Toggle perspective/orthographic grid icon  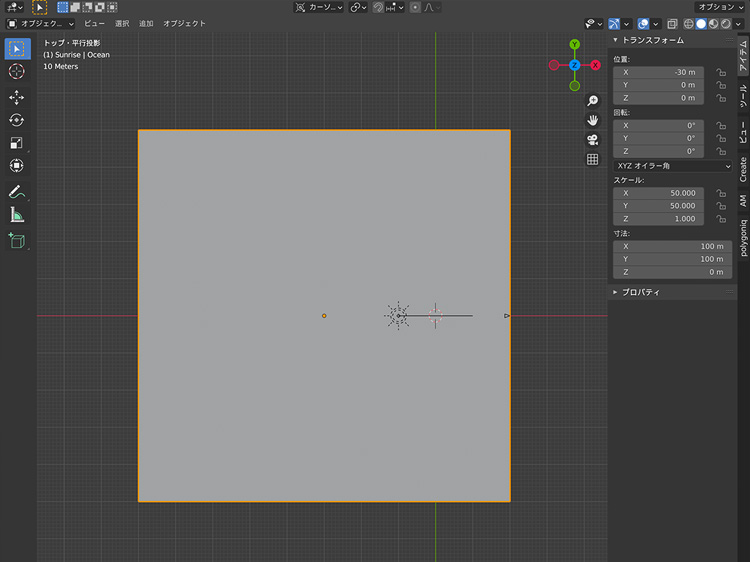tap(592, 159)
